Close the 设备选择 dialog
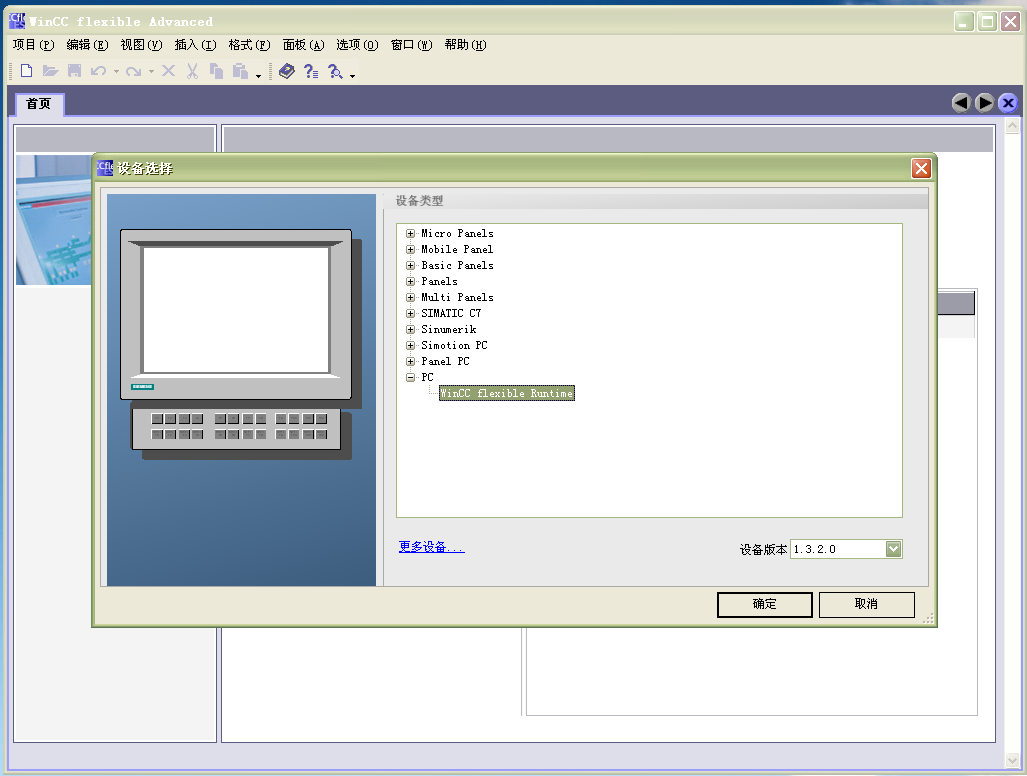Viewport: 1027px width, 776px height. [x=921, y=168]
